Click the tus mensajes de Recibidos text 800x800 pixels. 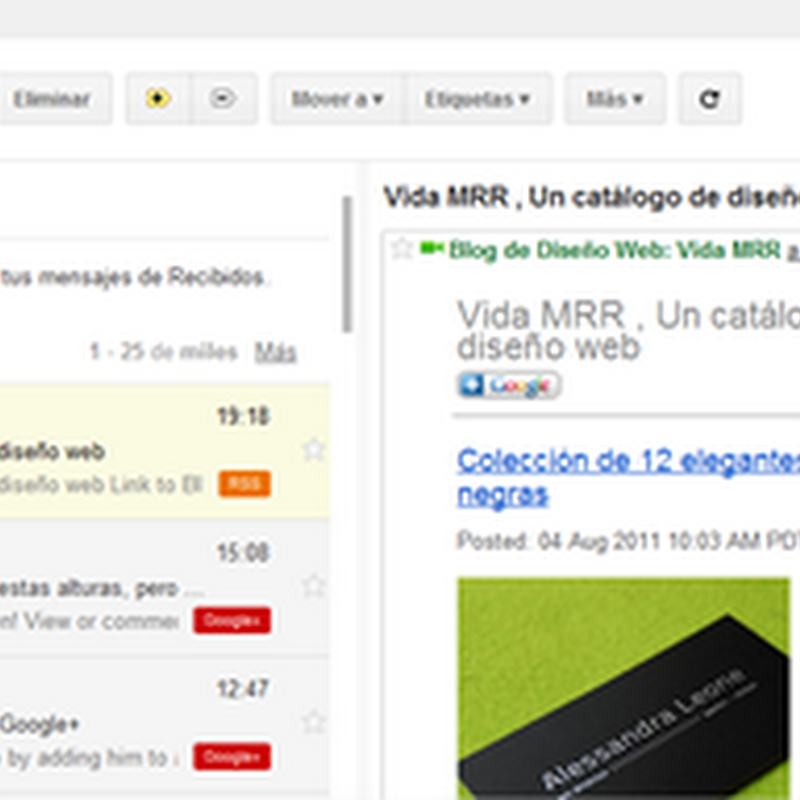133,277
